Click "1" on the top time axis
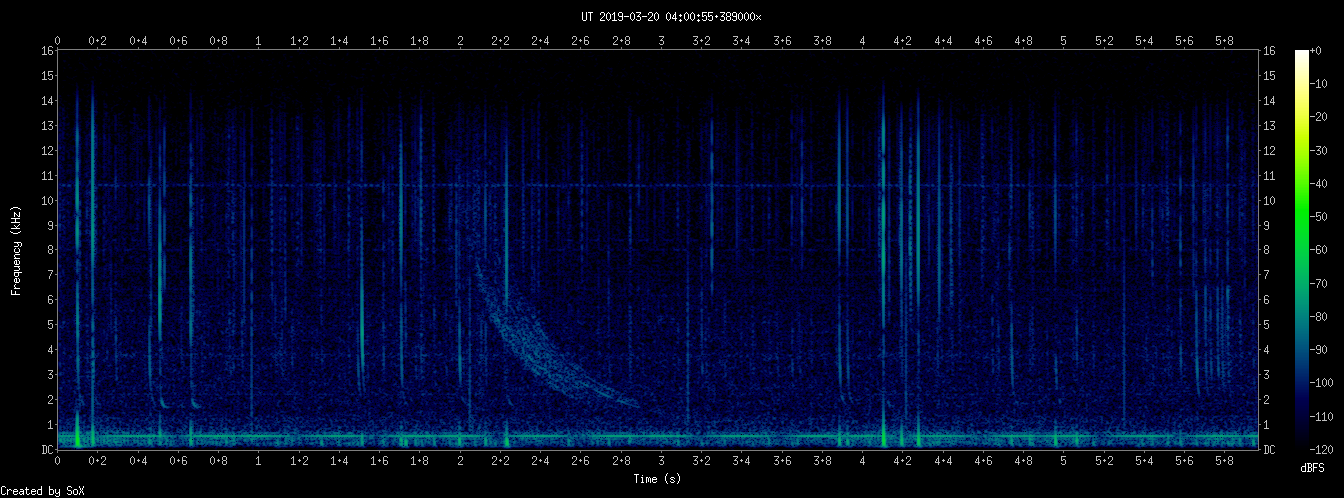1344x498 pixels. 259,41
